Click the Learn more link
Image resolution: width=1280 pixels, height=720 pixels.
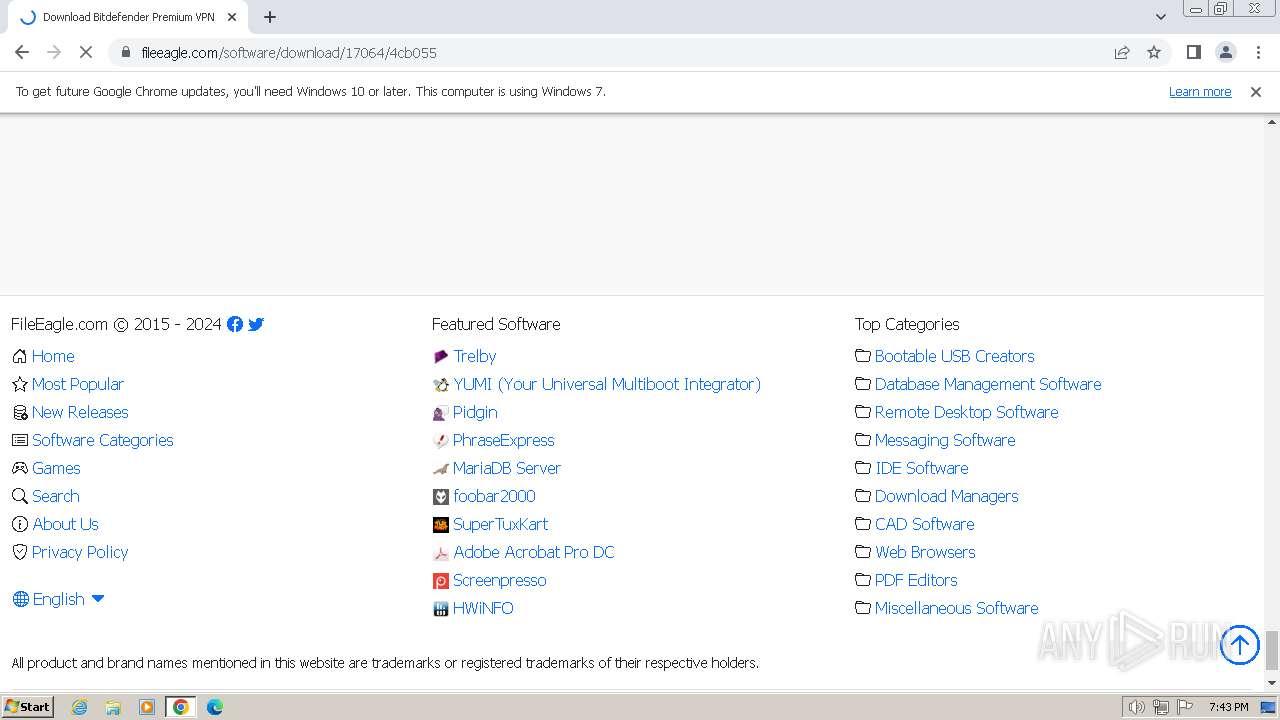tap(1200, 91)
